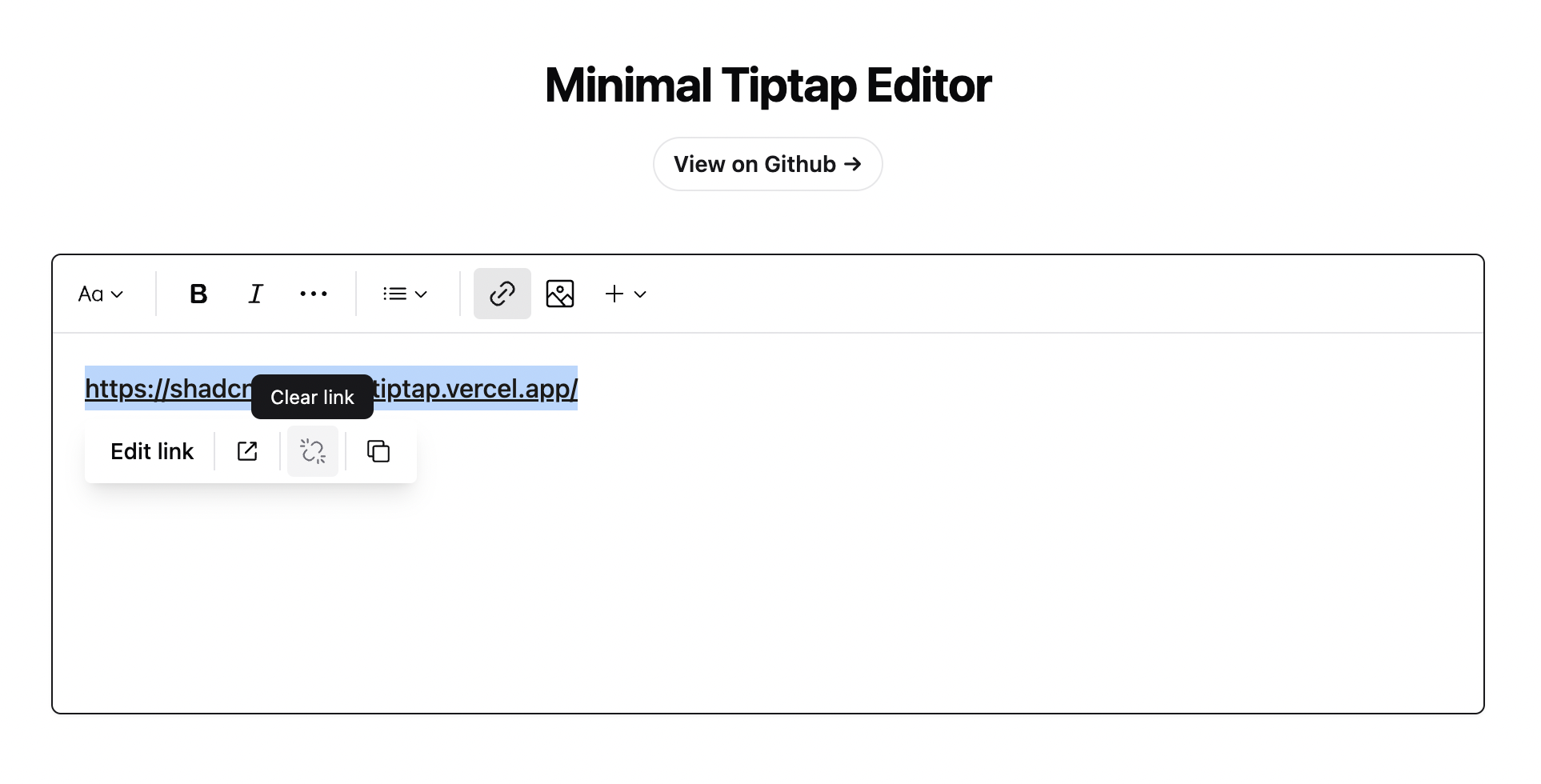Viewport: 1541px width, 784px height.
Task: Click the Minimal Tiptap Editor heading
Action: tap(766, 84)
